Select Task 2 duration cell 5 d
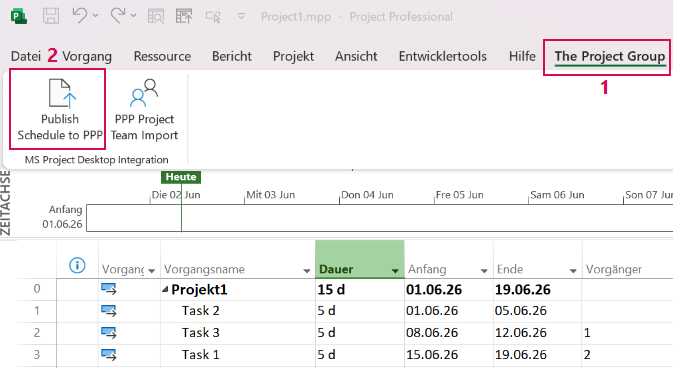Screen dimensions: 673x368 pyautogui.click(x=360, y=311)
